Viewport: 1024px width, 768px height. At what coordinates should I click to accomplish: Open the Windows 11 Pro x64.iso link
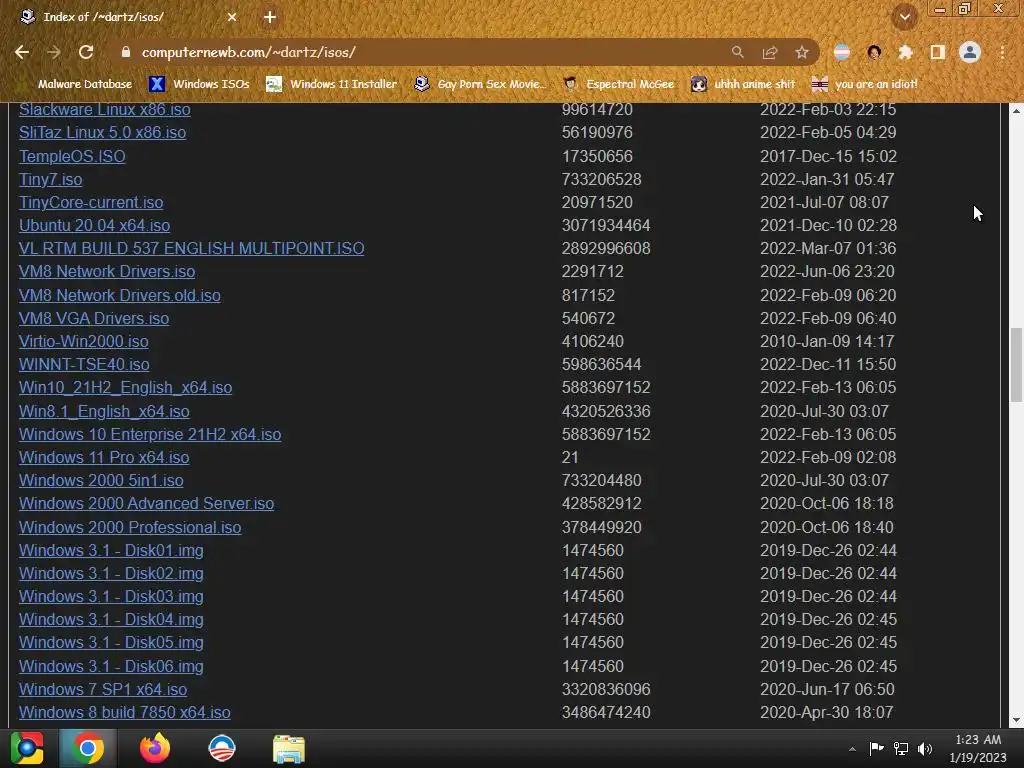click(104, 458)
